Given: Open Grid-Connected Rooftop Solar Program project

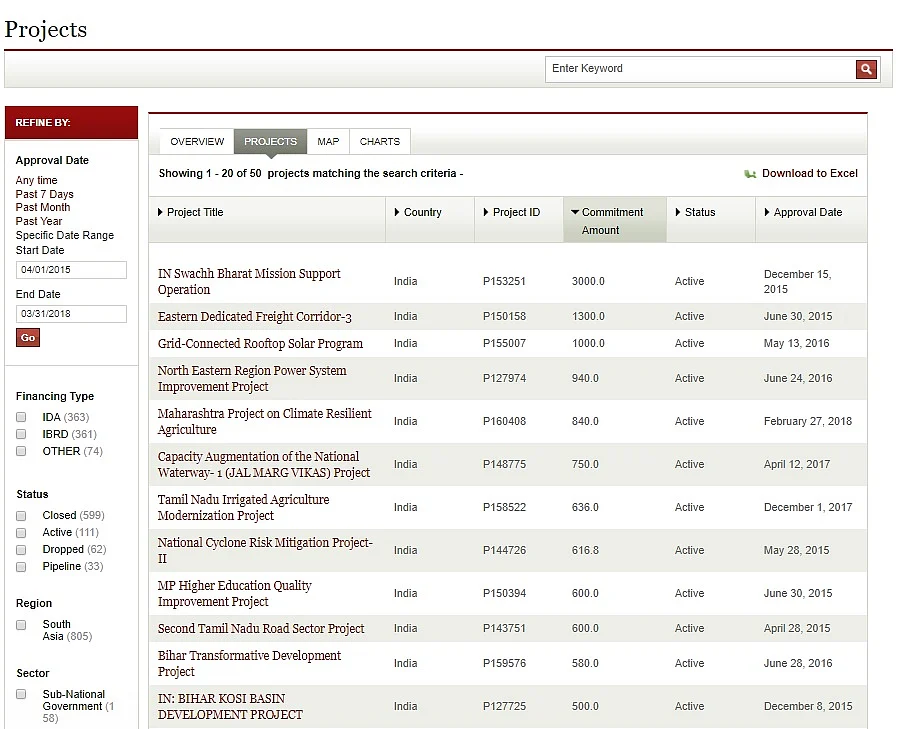Looking at the screenshot, I should (x=260, y=344).
